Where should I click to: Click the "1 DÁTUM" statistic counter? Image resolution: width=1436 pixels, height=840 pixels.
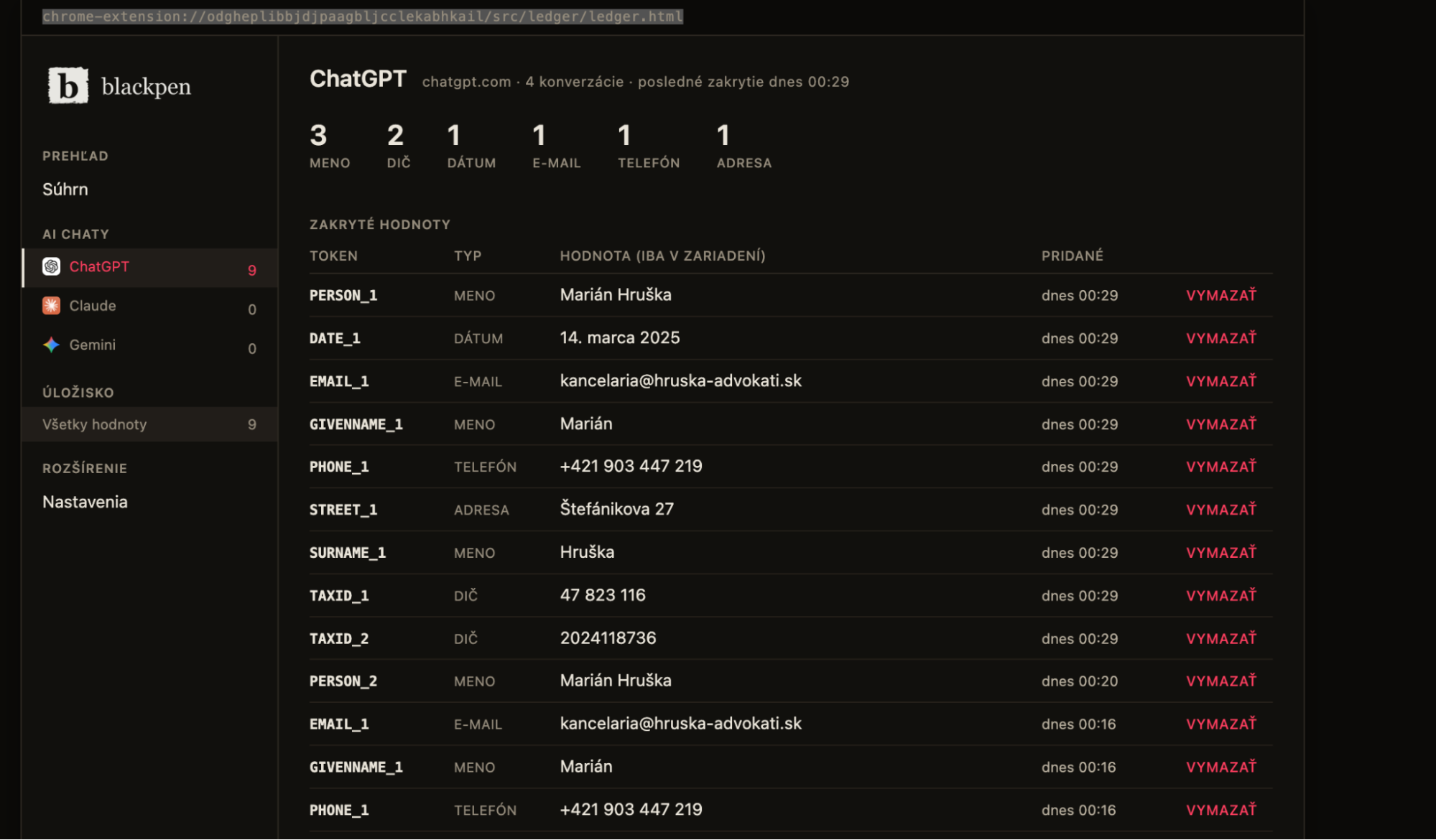click(471, 146)
